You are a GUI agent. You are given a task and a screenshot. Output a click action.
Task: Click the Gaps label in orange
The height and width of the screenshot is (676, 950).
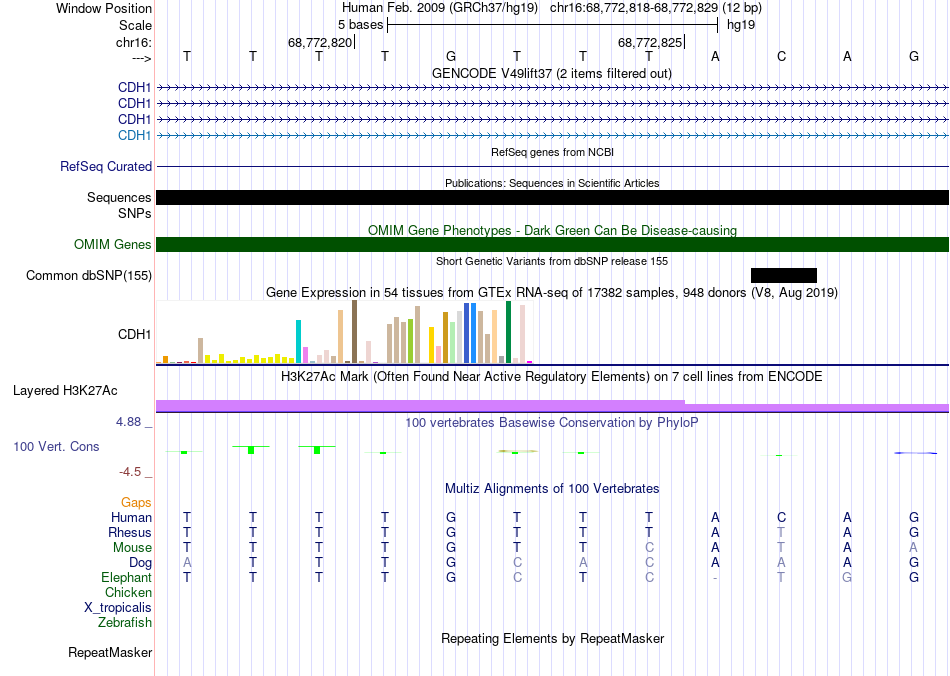click(x=137, y=502)
